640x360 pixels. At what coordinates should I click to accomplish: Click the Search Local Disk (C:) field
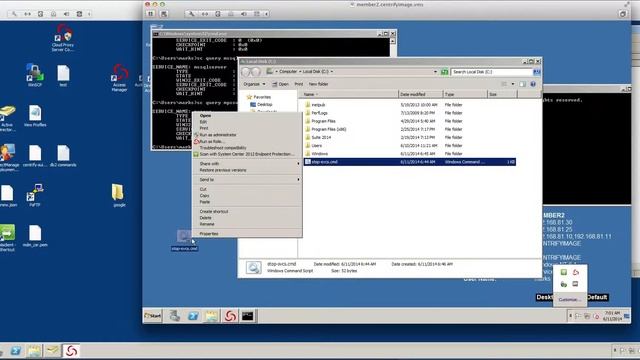click(491, 72)
